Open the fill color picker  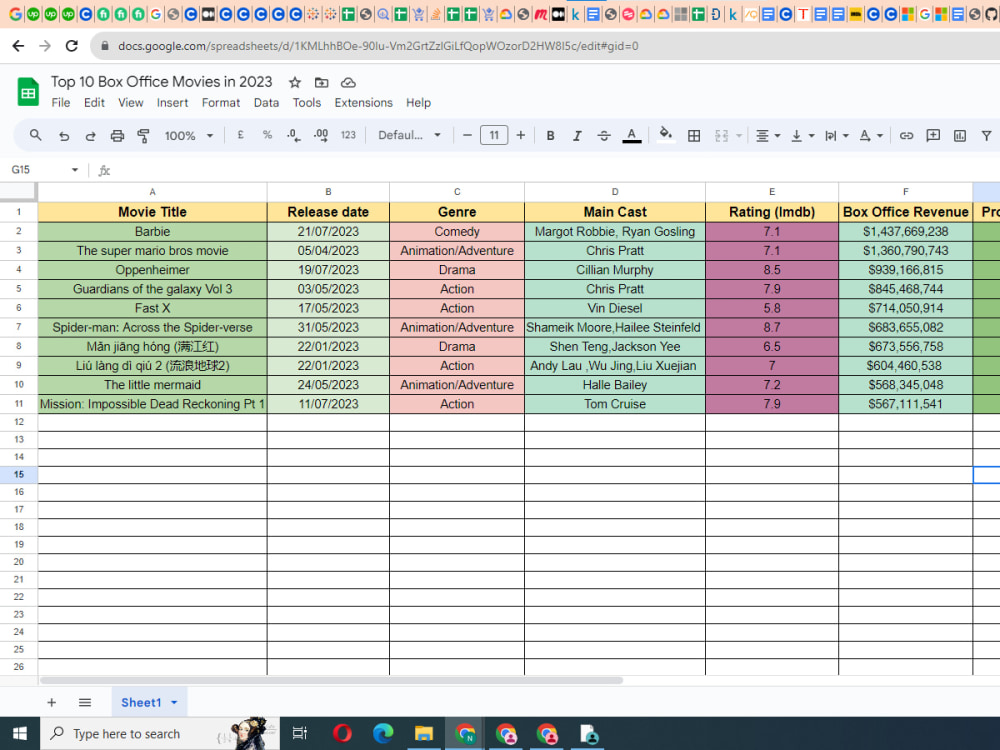click(x=665, y=136)
